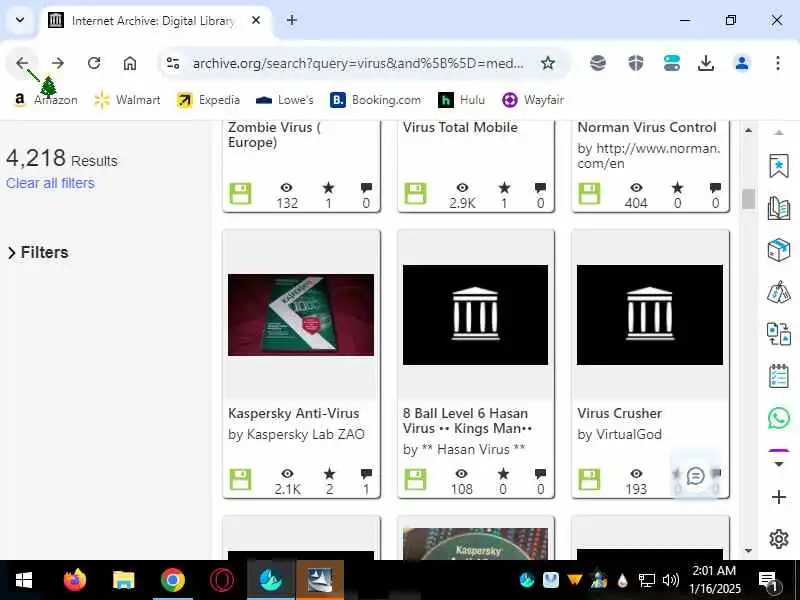Click Clear all filters link
Viewport: 800px width, 600px height.
pos(51,183)
